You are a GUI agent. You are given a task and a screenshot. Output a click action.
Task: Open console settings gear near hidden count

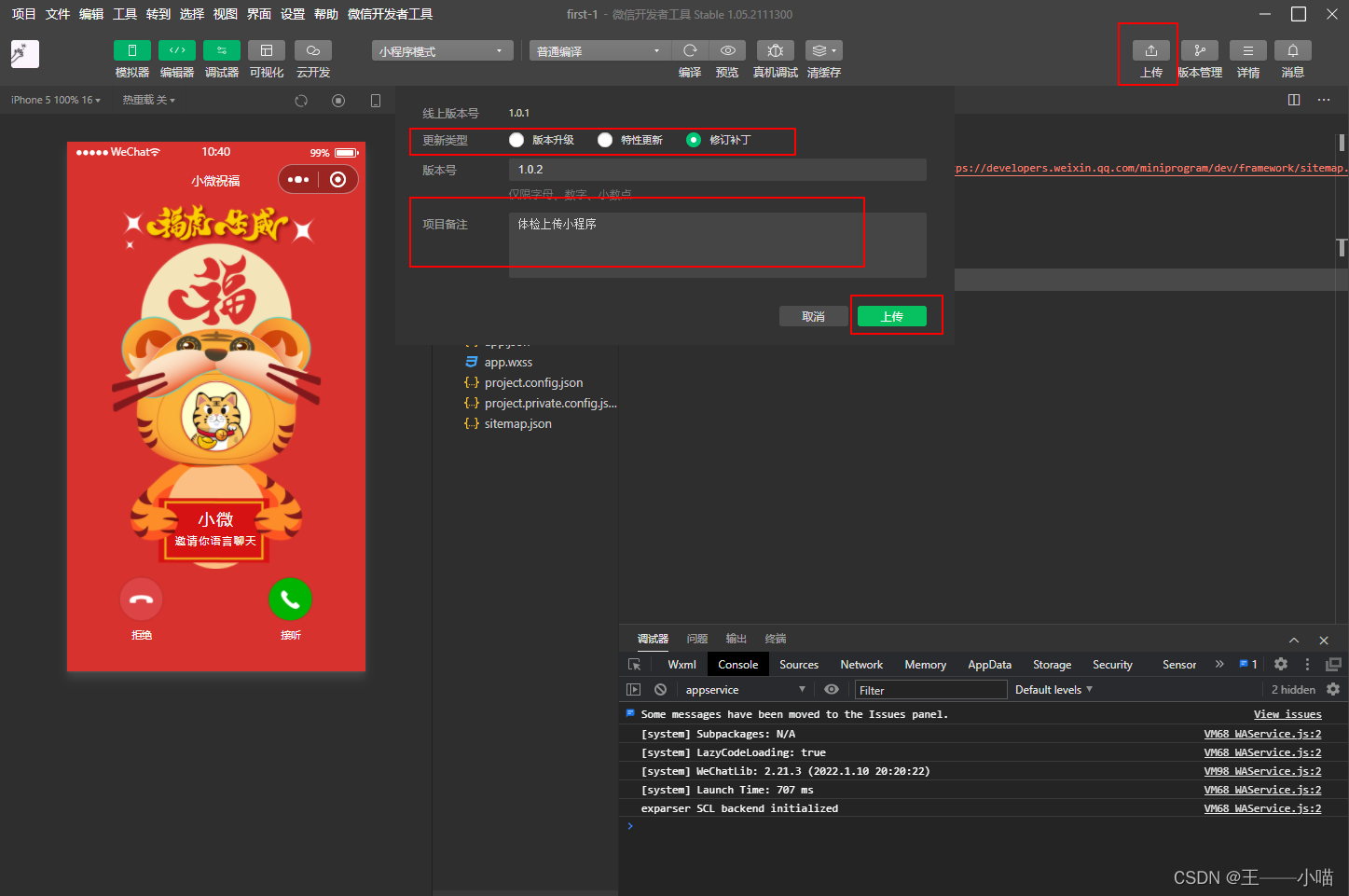point(1333,689)
